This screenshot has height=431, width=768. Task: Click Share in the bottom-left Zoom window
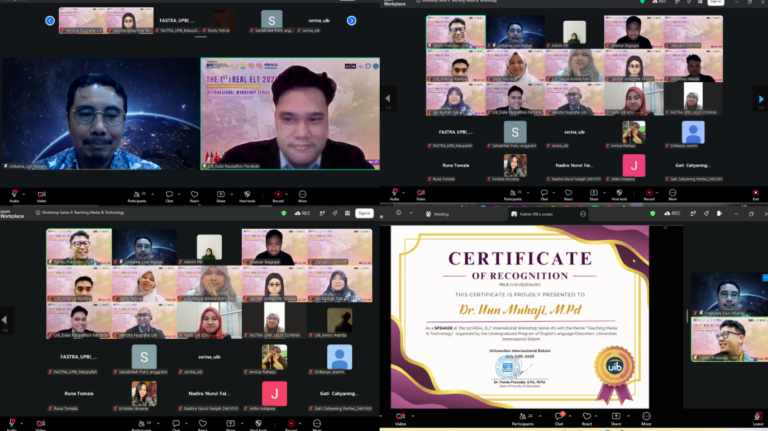point(231,424)
